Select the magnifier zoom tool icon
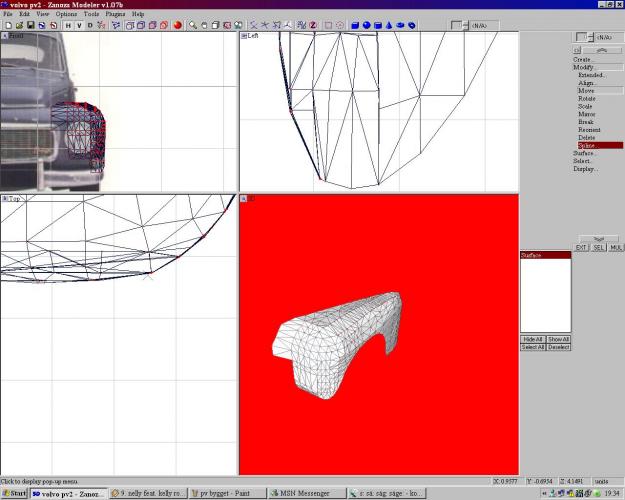Viewport: 625px width, 500px height. click(x=192, y=25)
